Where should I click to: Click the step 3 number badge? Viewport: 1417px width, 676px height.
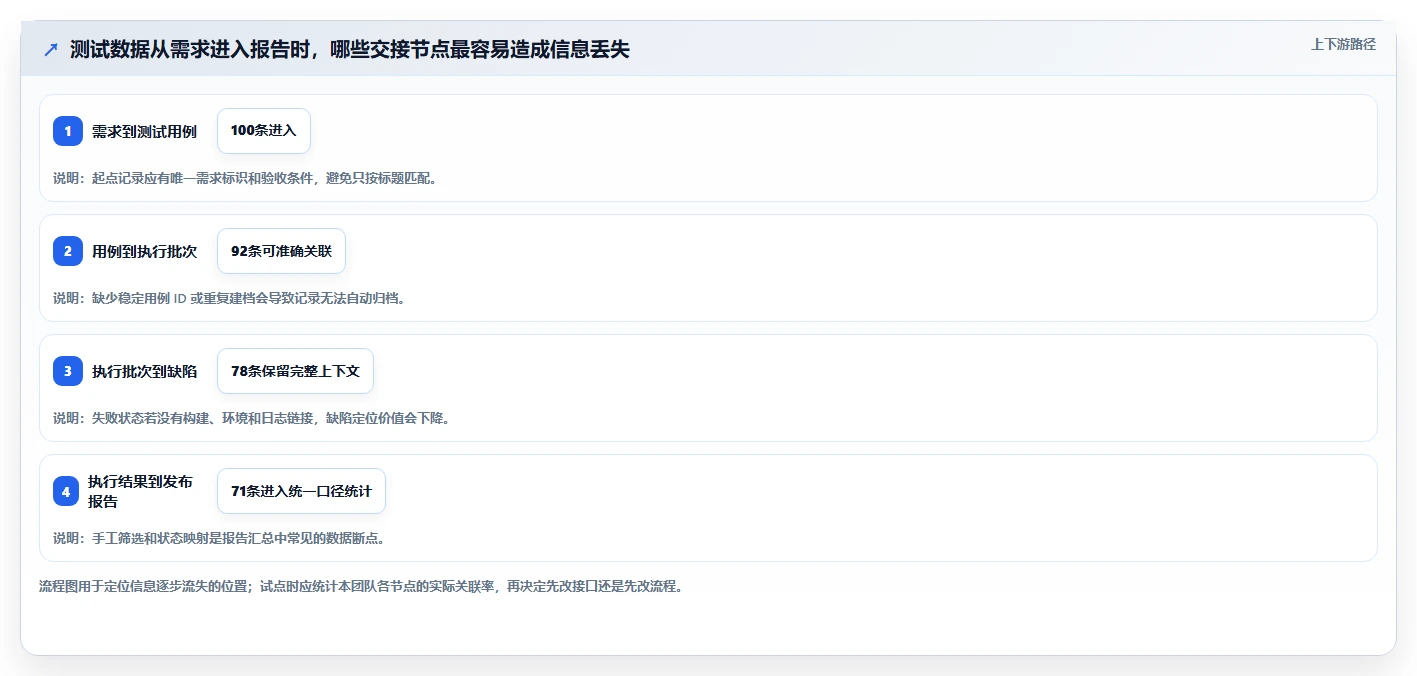(x=68, y=371)
